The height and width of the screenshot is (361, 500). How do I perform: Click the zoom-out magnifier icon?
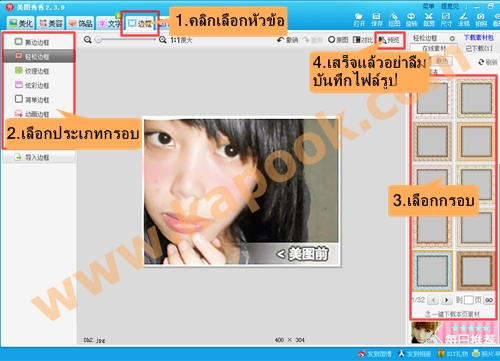pos(88,40)
